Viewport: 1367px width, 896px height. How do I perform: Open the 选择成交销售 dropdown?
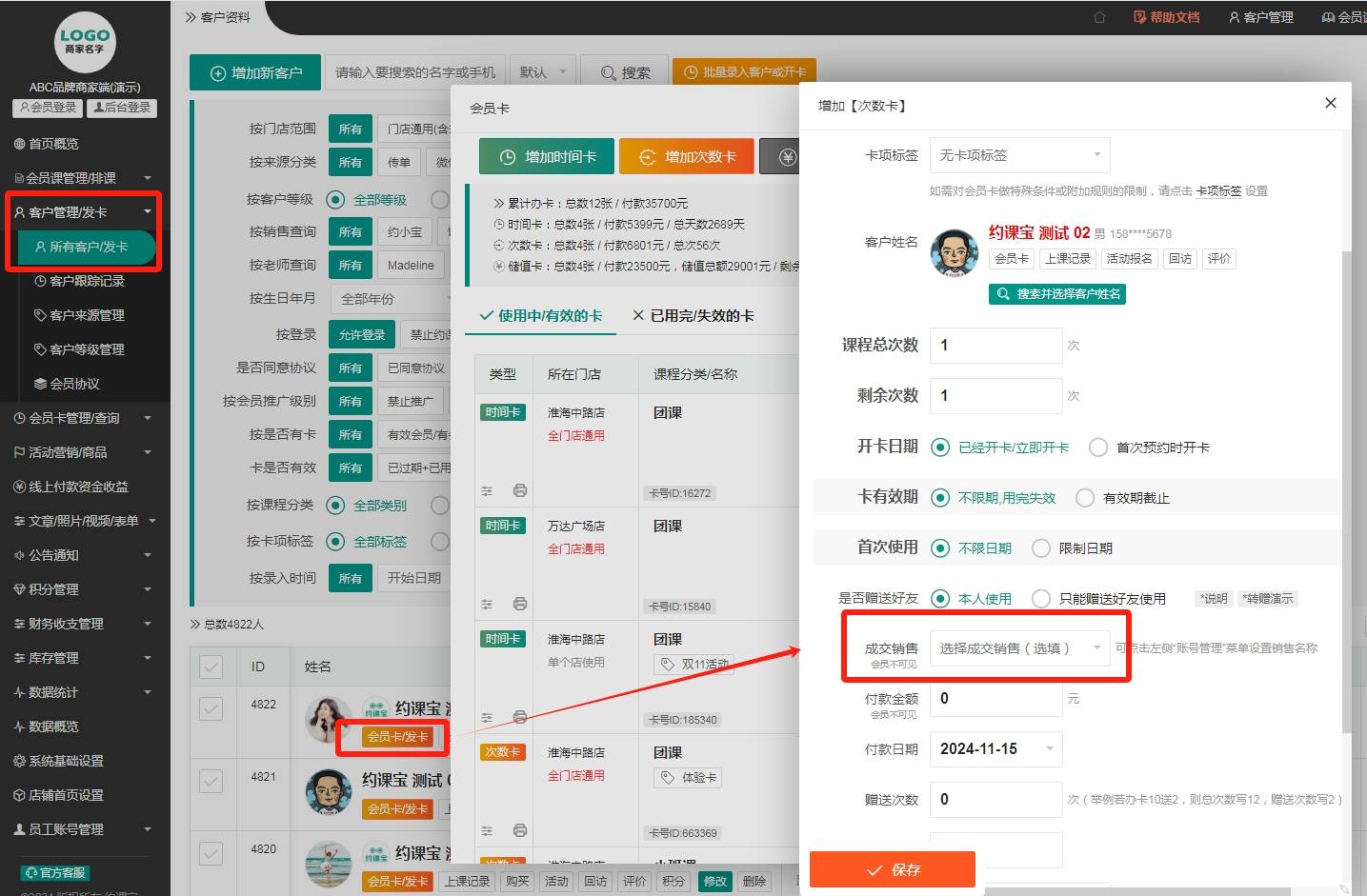(1019, 648)
